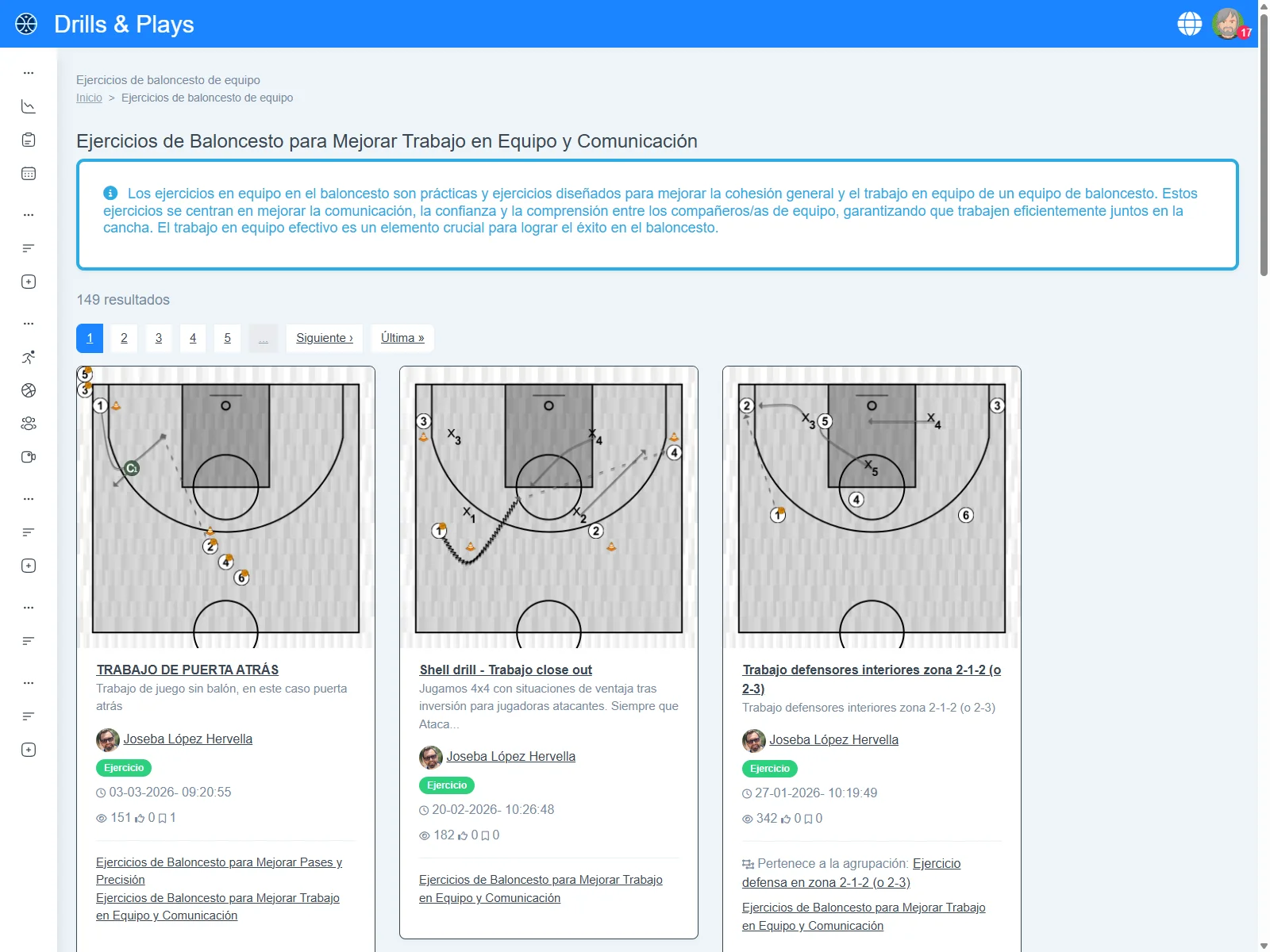1270x952 pixels.
Task: Click the Ejercicio tag on the first card
Action: click(x=123, y=767)
